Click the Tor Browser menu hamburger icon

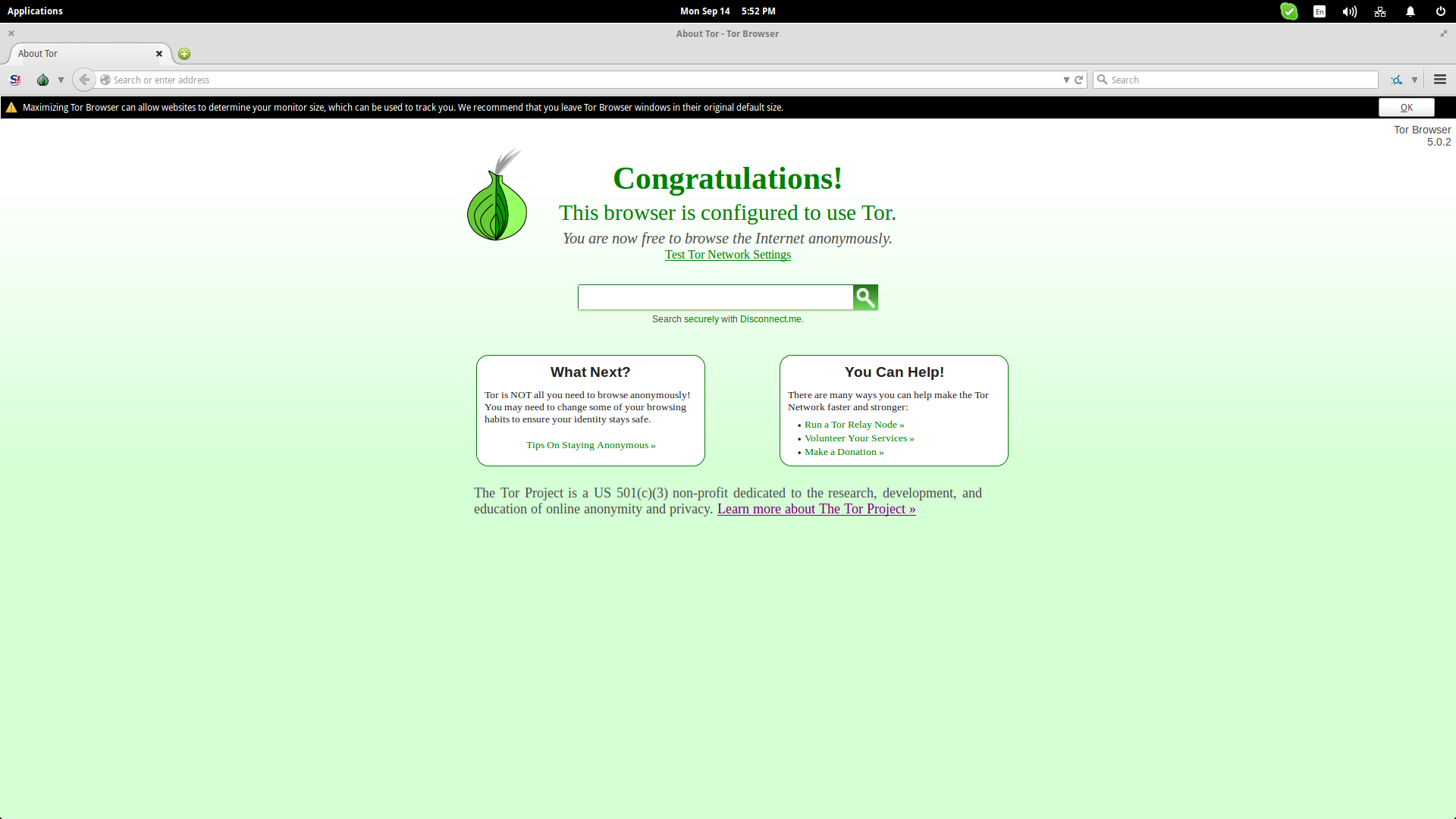click(1441, 80)
